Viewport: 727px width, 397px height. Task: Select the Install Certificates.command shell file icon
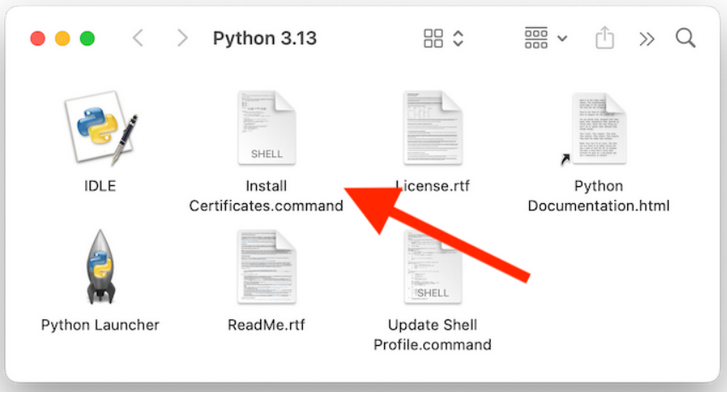coord(267,128)
